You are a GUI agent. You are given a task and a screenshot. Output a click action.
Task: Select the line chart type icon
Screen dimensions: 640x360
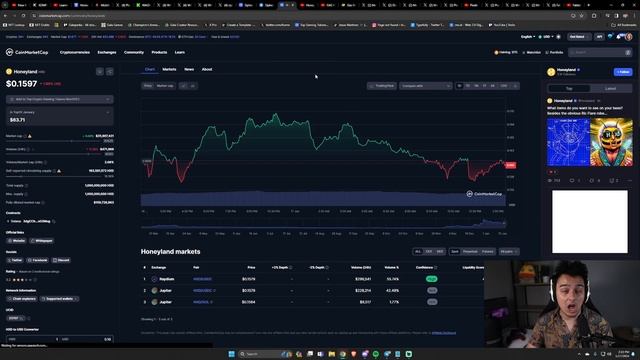pyautogui.click(x=183, y=86)
